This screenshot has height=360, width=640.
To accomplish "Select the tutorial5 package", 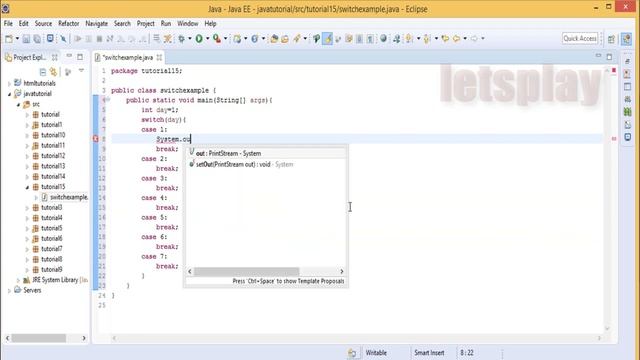I will pyautogui.click(x=47, y=228).
